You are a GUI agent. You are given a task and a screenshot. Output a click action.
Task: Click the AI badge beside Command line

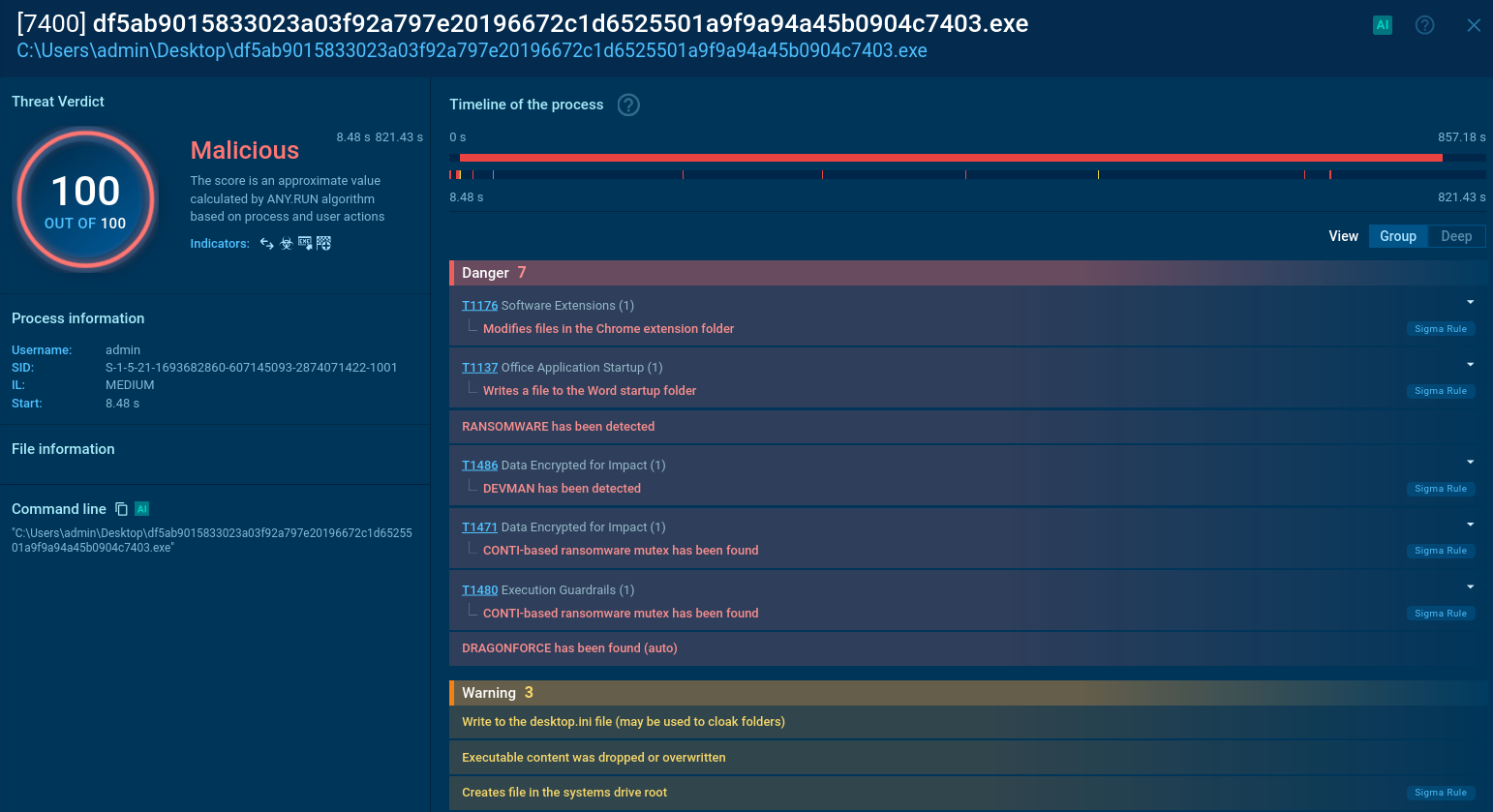[x=142, y=509]
